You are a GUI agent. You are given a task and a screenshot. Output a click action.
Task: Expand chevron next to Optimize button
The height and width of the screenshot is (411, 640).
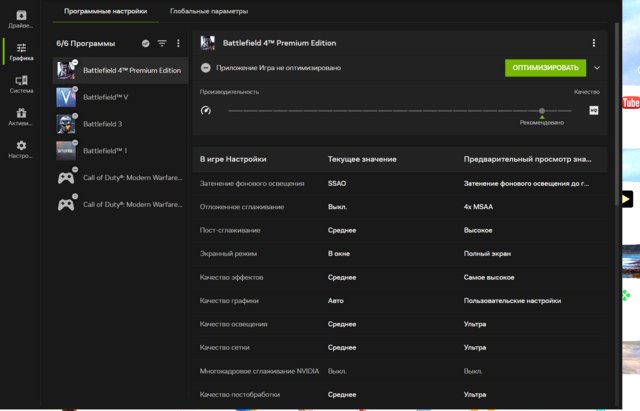pyautogui.click(x=597, y=68)
